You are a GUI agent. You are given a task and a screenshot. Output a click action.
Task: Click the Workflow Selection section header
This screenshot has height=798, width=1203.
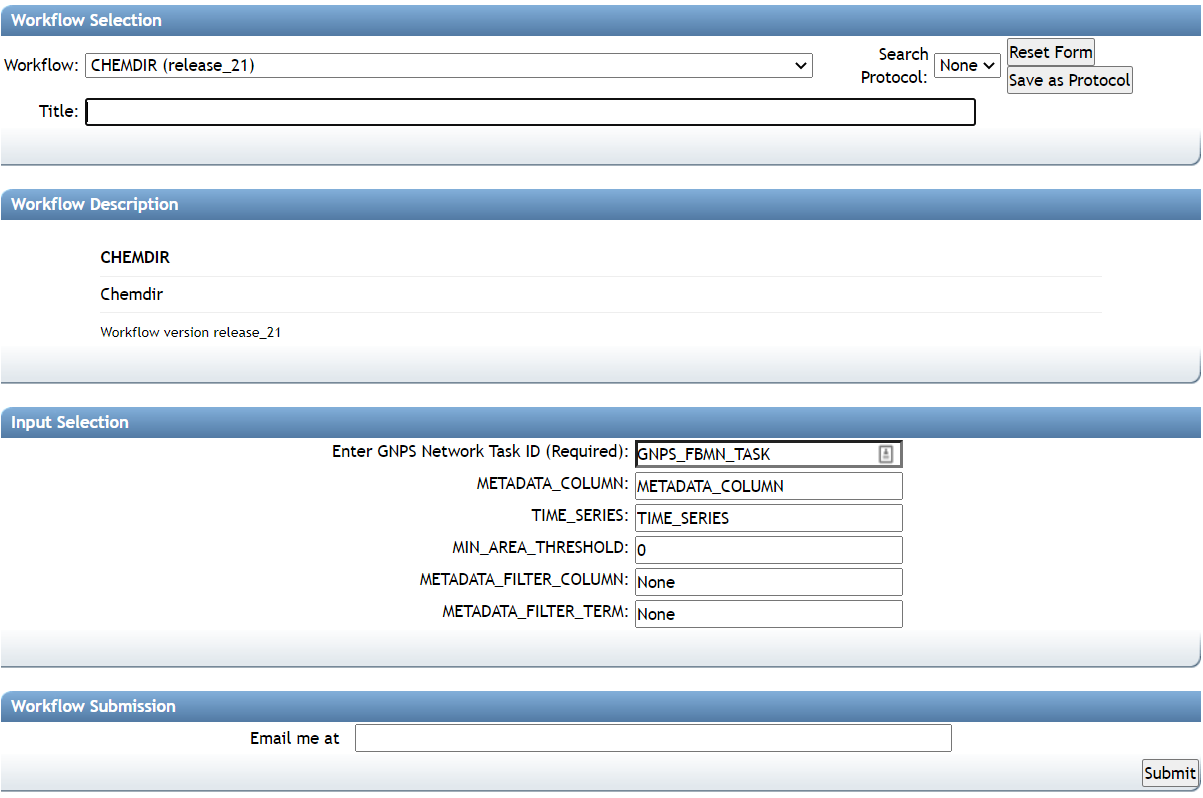point(600,20)
